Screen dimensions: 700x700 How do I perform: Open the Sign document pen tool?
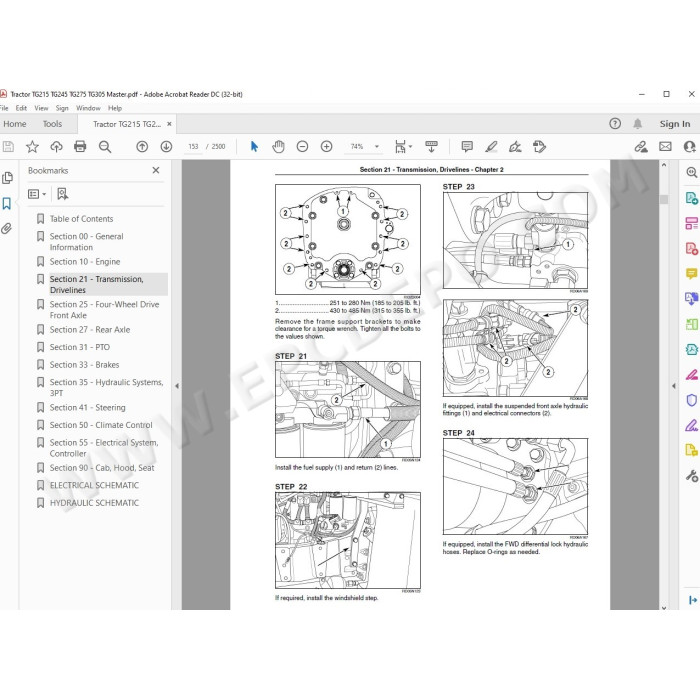(515, 146)
